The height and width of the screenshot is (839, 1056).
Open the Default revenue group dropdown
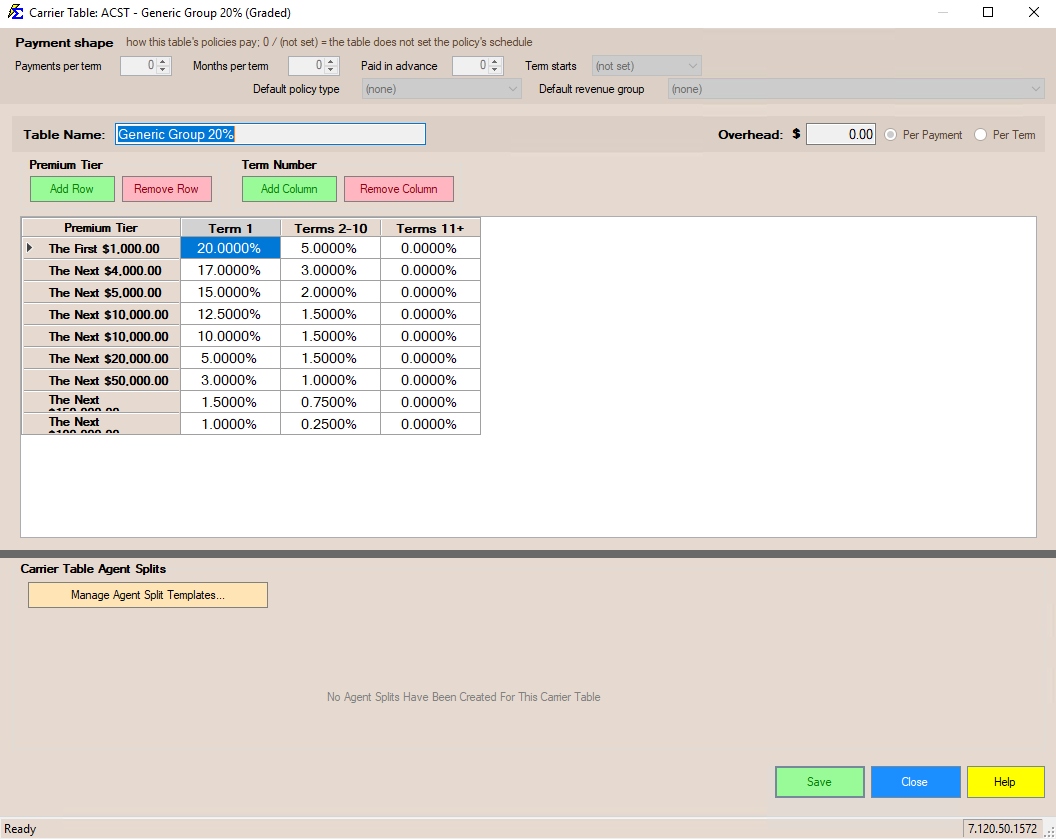tap(856, 89)
